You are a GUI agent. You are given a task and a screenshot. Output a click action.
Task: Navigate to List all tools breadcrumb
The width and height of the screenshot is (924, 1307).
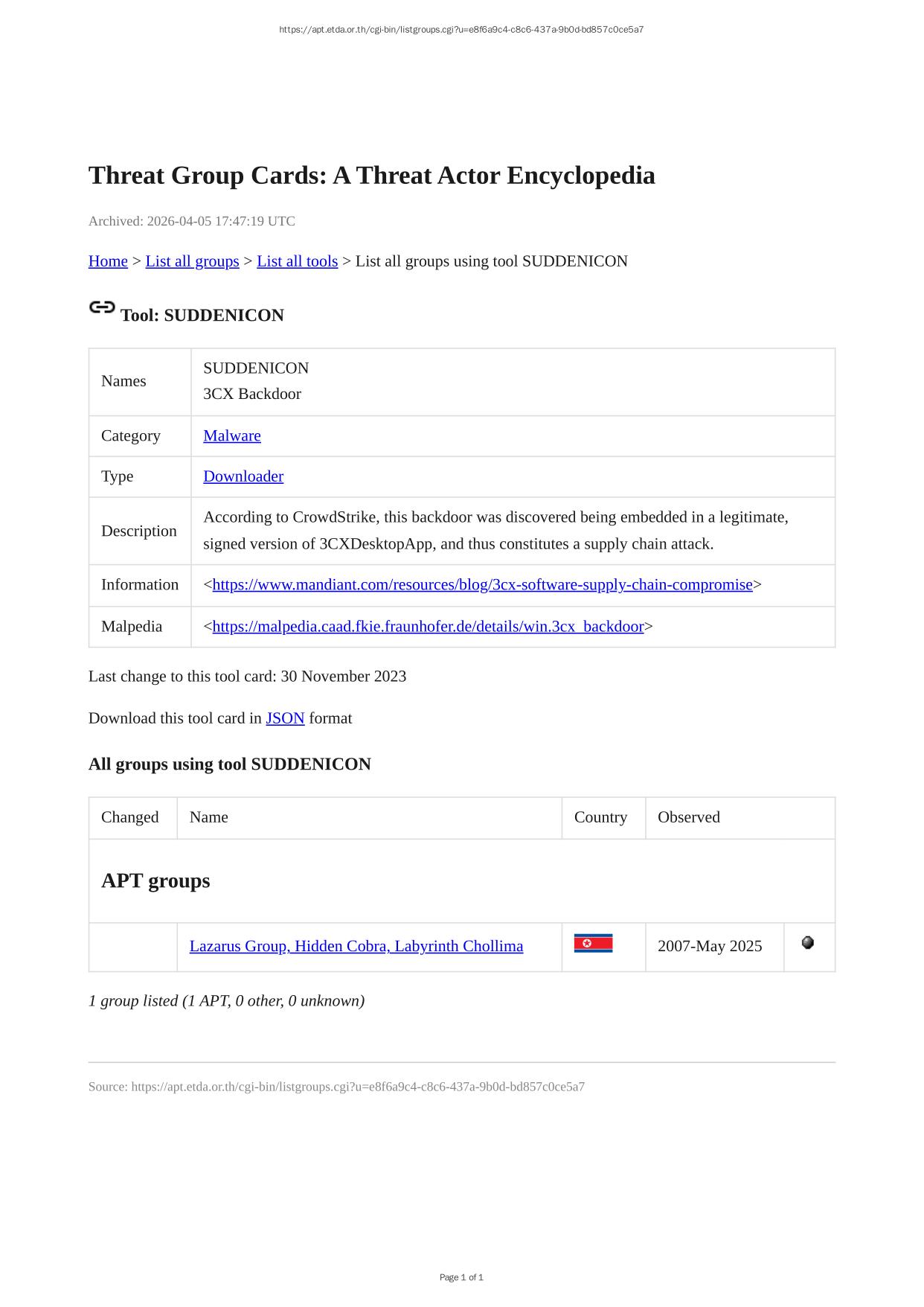[x=297, y=261]
